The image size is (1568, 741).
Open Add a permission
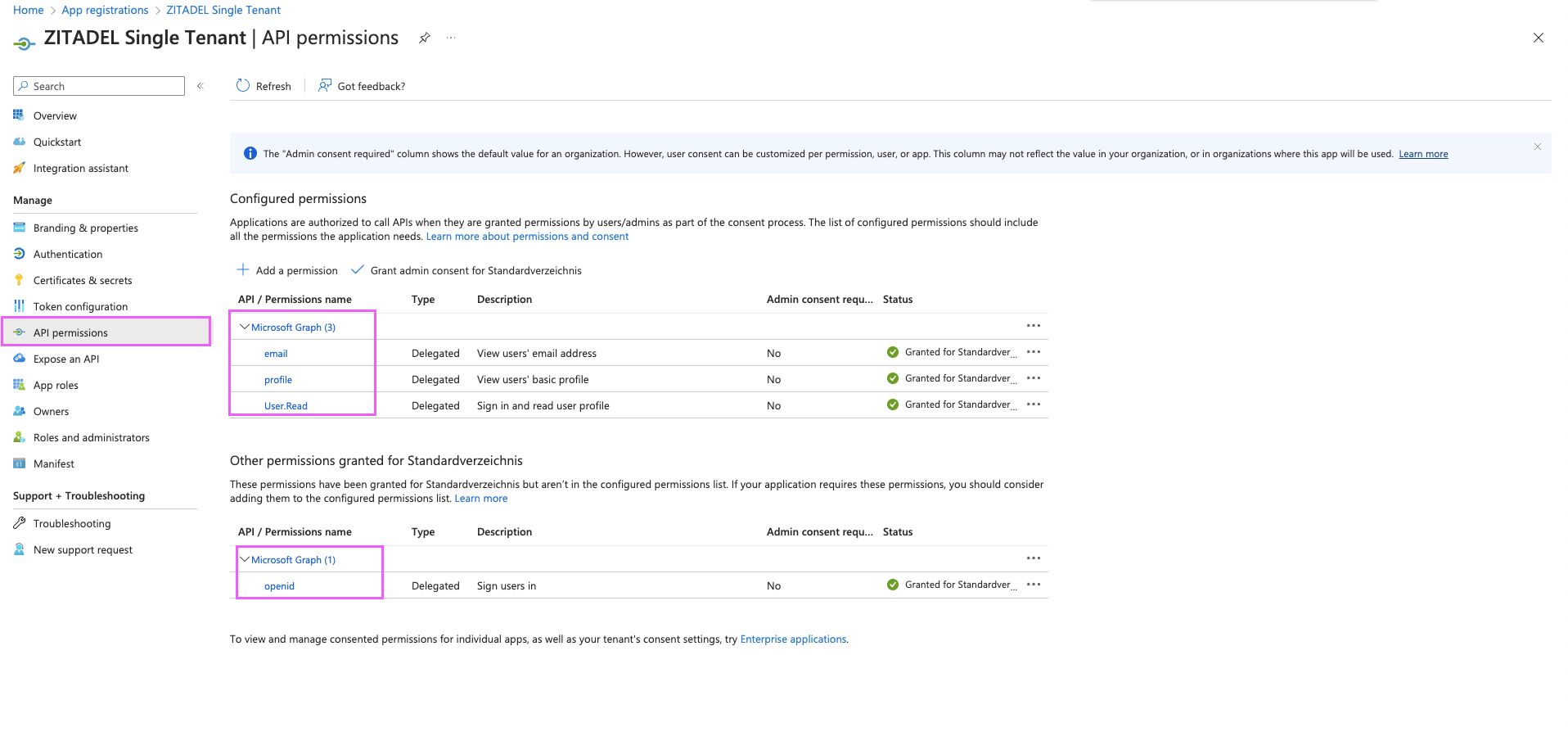(287, 270)
